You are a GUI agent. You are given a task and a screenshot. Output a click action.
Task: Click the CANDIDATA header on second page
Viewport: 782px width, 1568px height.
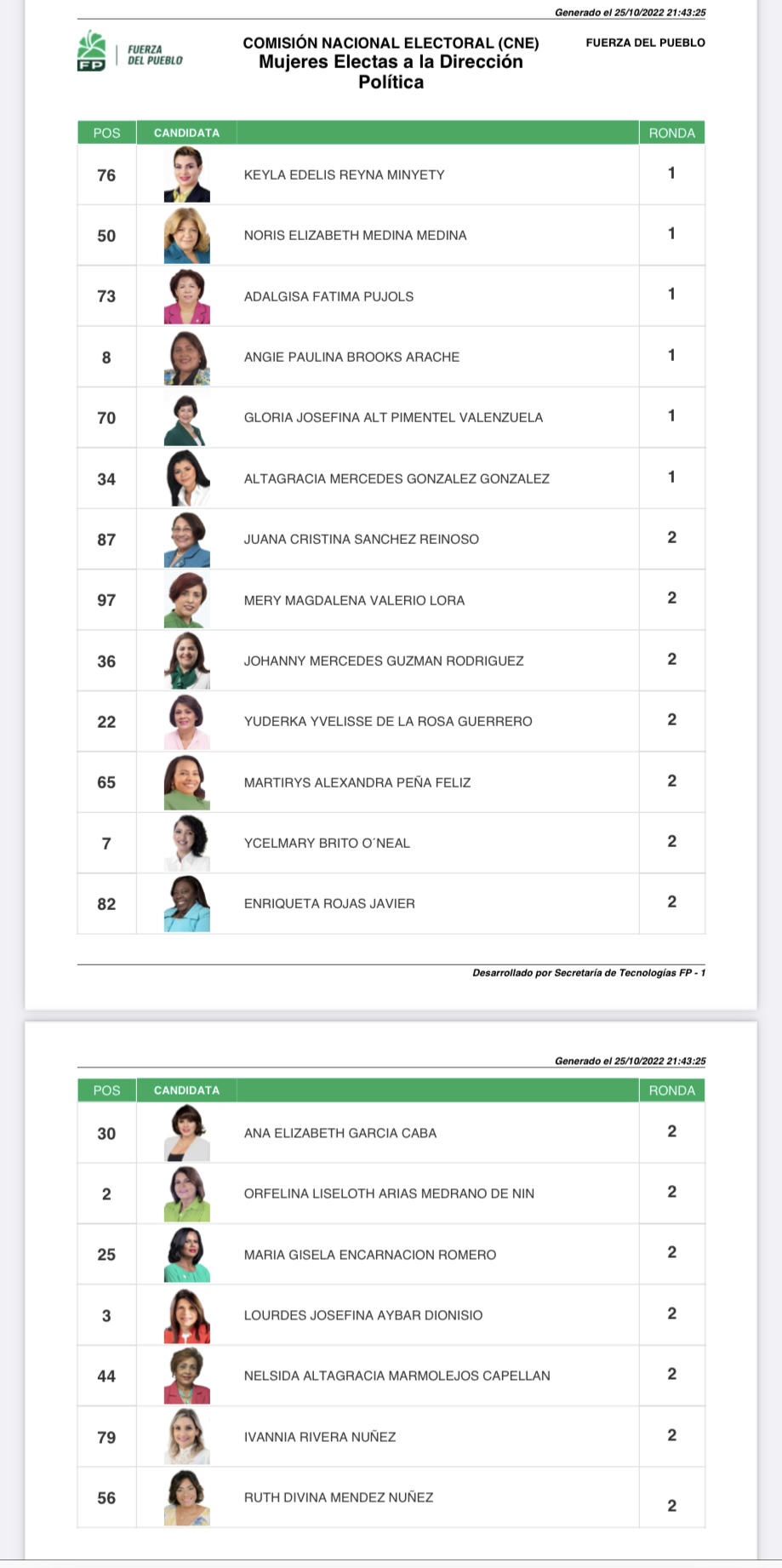186,1090
